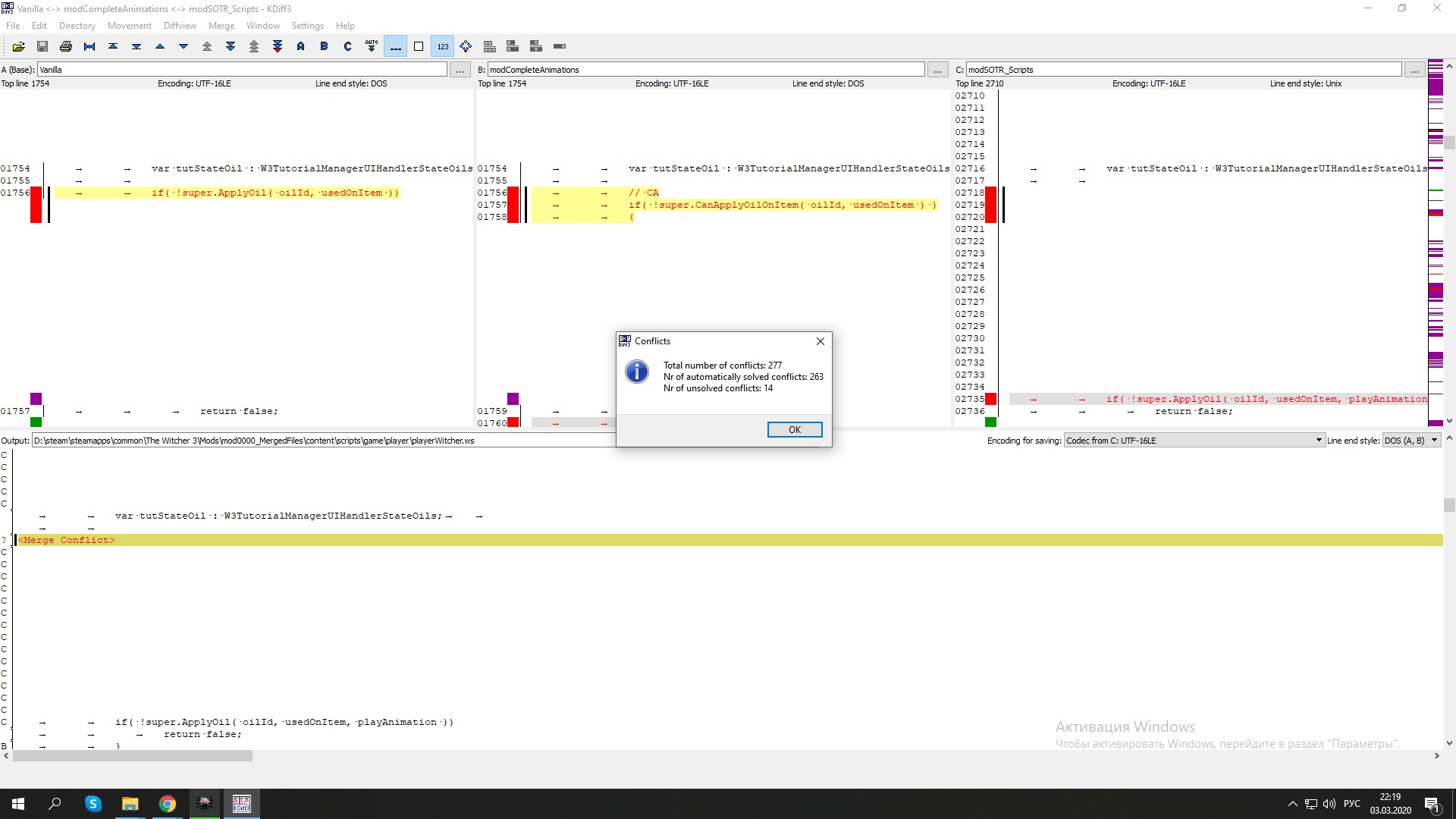Browse for file B with ellipsis button

point(937,70)
